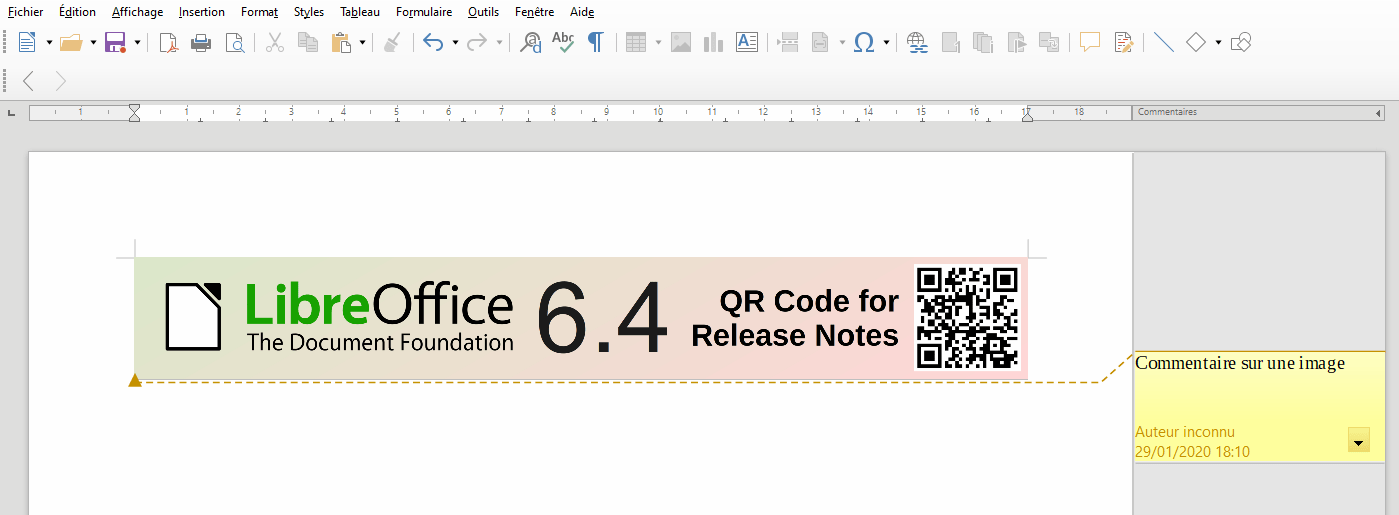This screenshot has width=1399, height=515.
Task: Expand the Save dropdown arrow
Action: [x=137, y=42]
